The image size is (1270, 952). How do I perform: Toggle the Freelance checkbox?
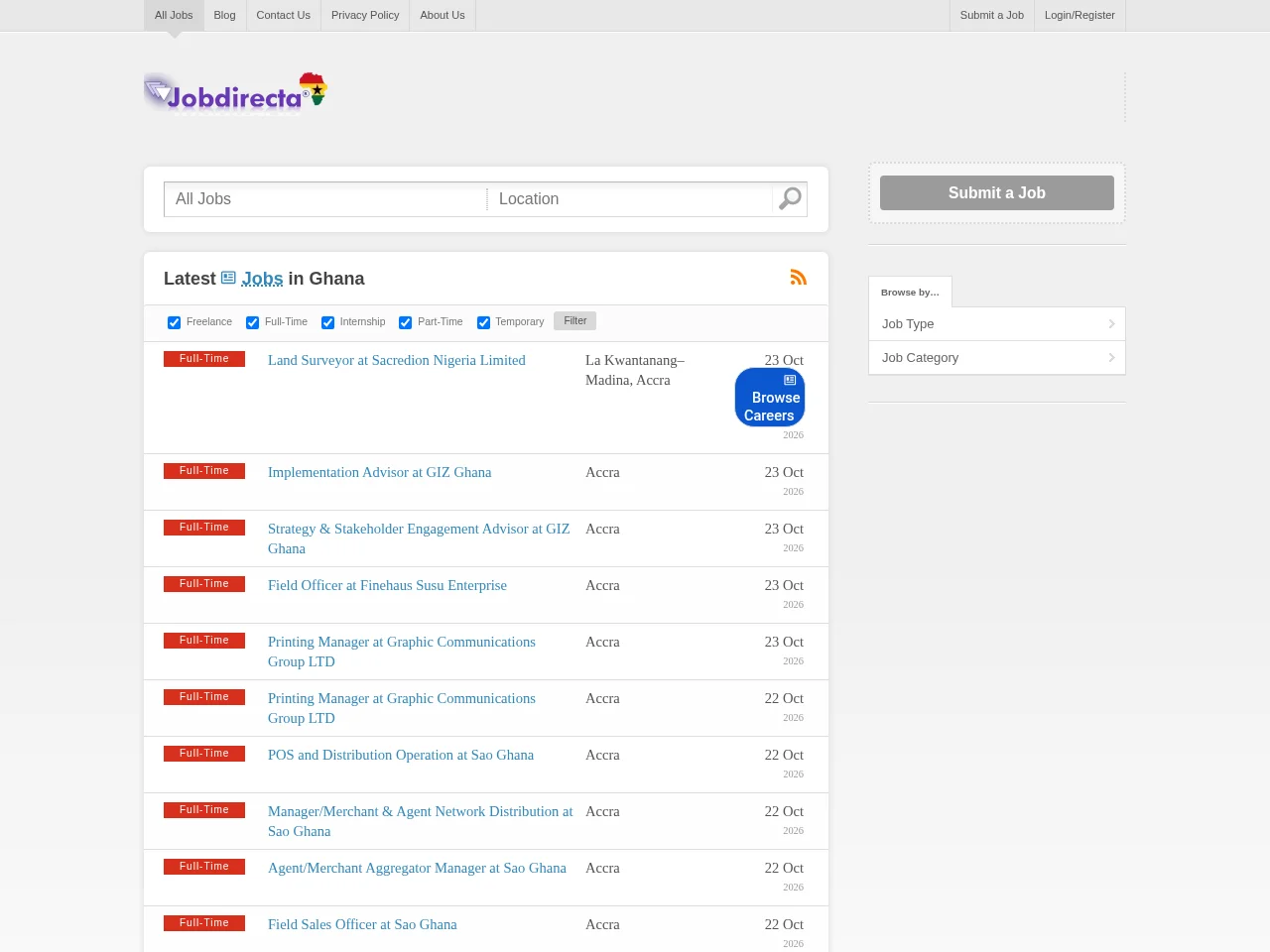point(174,322)
